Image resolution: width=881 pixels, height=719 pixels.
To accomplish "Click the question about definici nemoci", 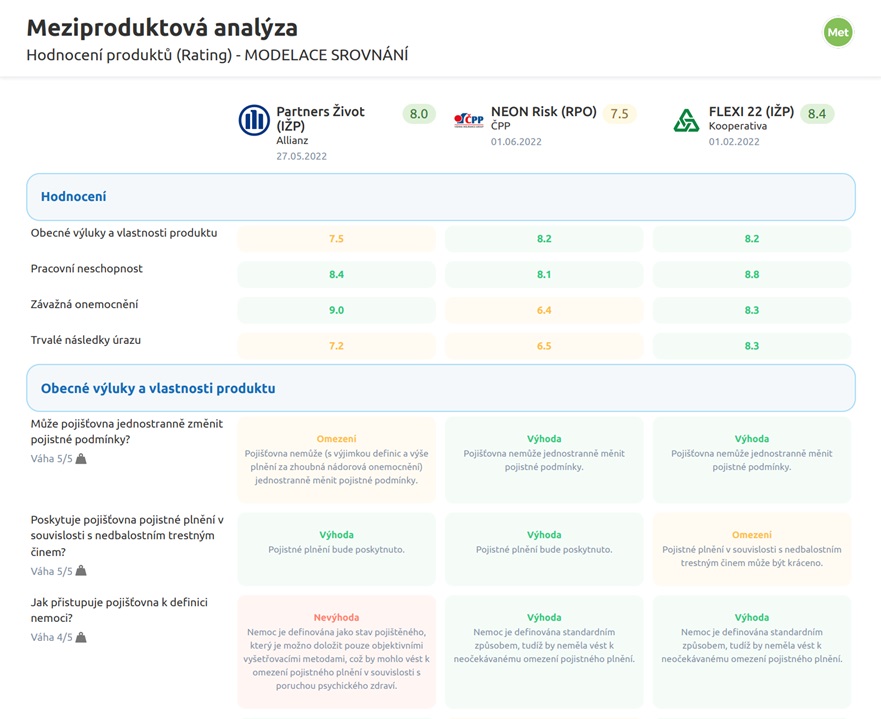I will 119,610.
